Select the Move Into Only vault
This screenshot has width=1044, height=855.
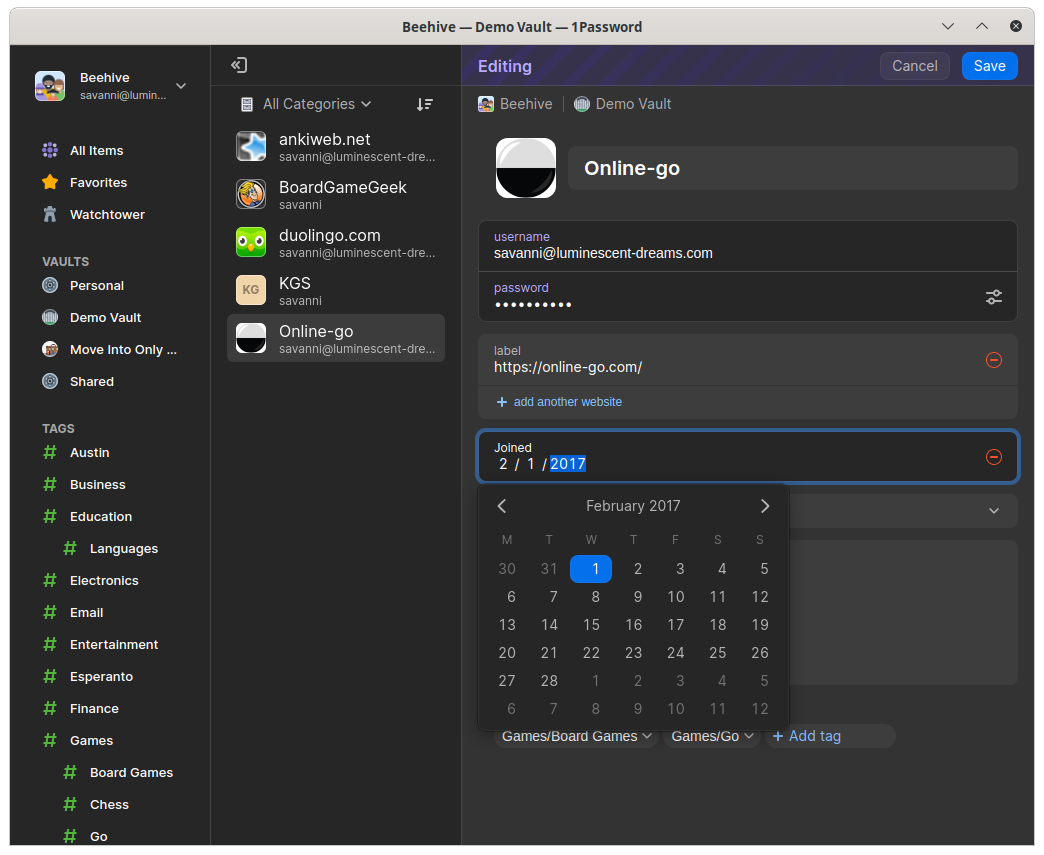[x=123, y=350]
